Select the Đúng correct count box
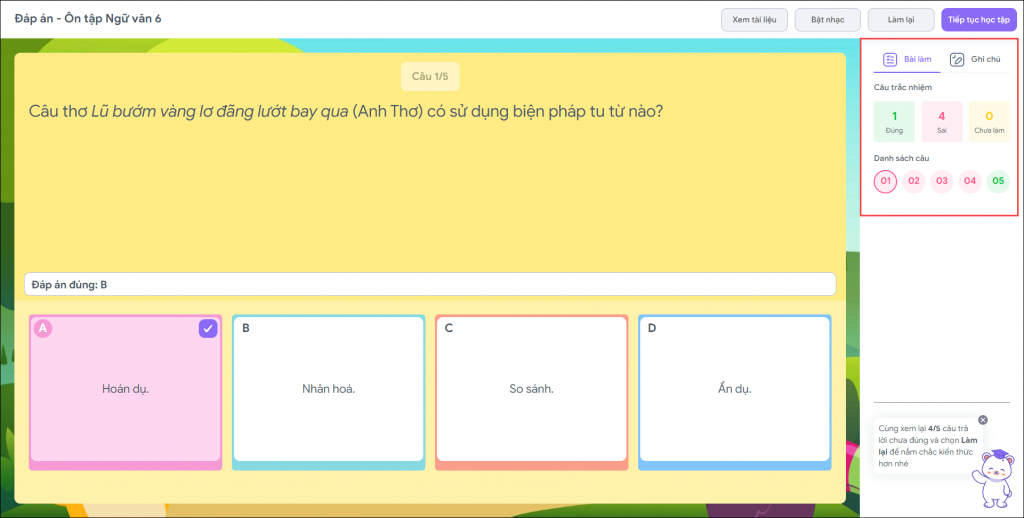The width and height of the screenshot is (1024, 518). 894,121
